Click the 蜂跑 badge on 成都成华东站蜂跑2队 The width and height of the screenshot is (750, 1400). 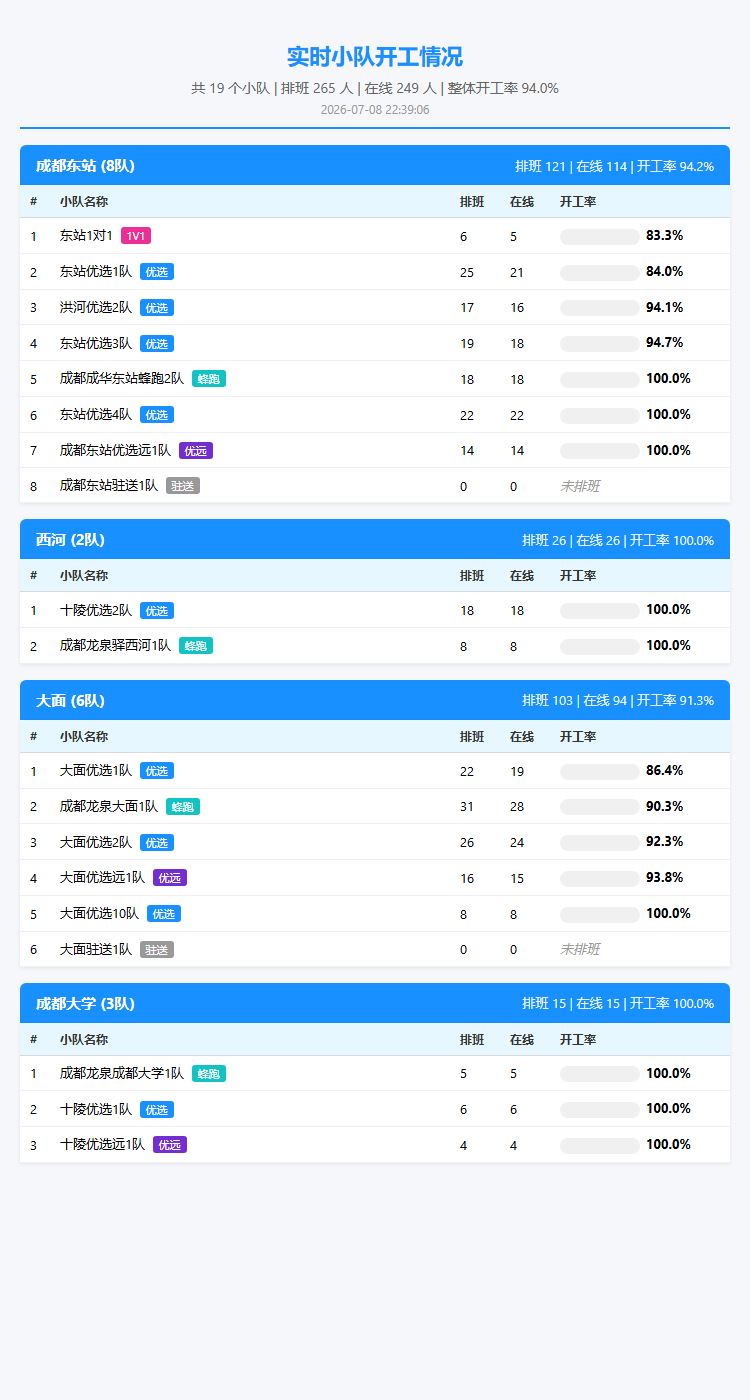[x=209, y=379]
